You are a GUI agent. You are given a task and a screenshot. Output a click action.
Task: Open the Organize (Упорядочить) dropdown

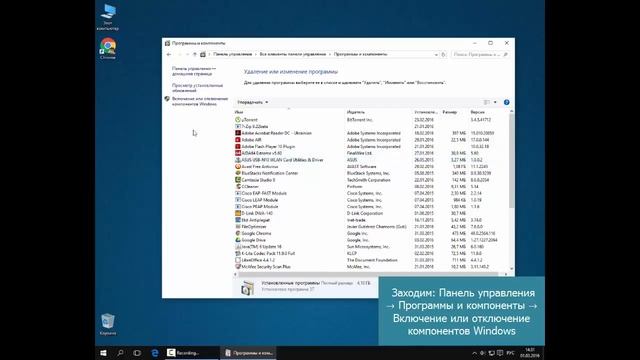(x=253, y=102)
